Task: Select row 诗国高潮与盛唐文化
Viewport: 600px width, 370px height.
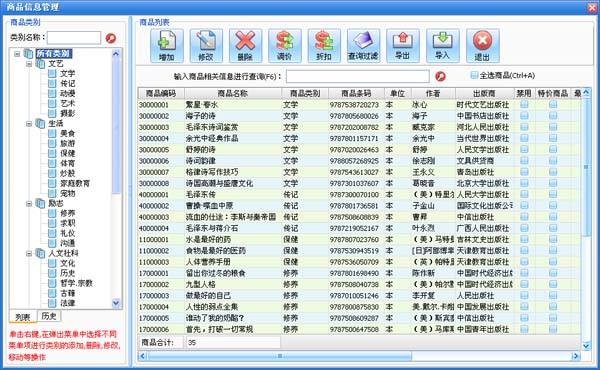Action: [359, 183]
